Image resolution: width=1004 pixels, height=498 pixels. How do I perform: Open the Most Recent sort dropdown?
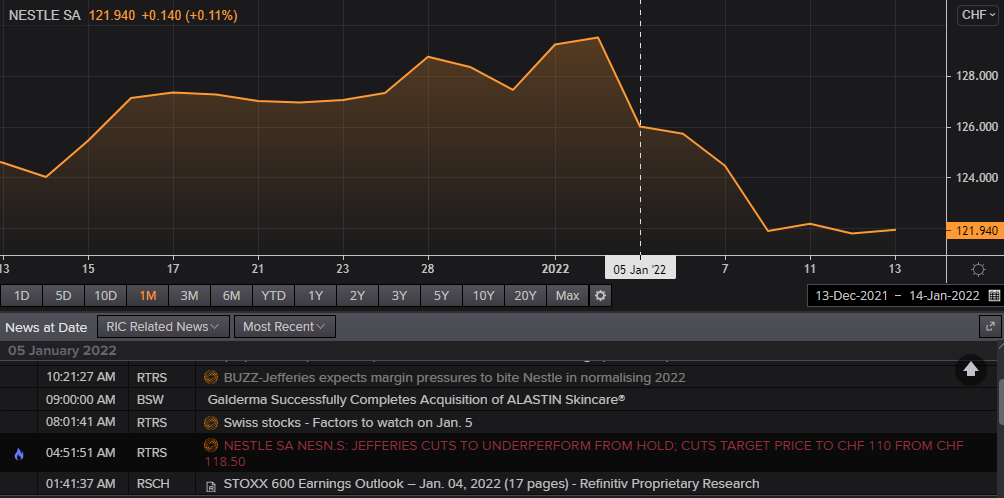(284, 326)
